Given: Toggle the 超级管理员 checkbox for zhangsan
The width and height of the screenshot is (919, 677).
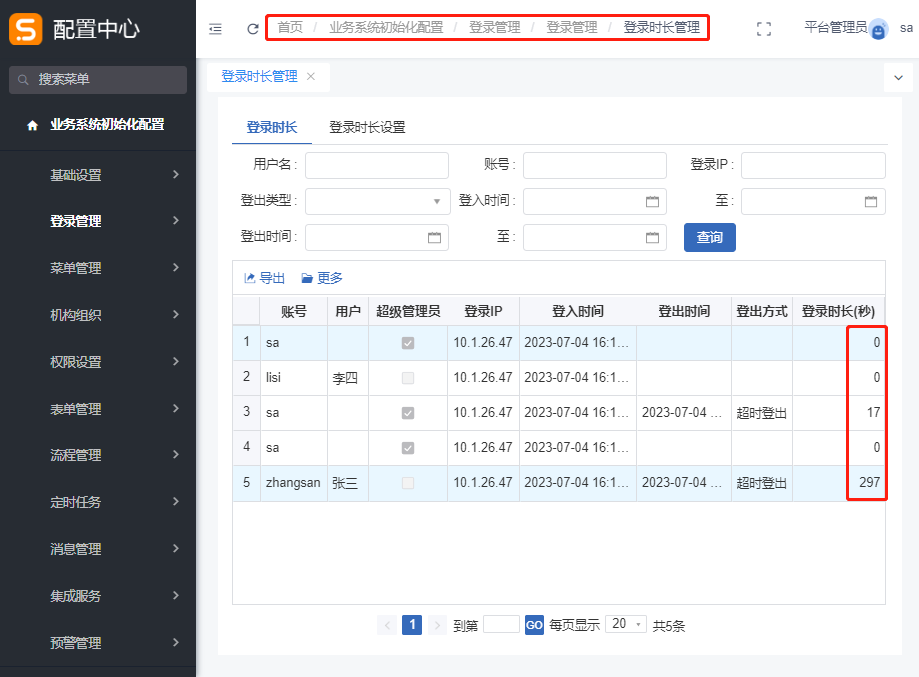Looking at the screenshot, I should tap(407, 483).
